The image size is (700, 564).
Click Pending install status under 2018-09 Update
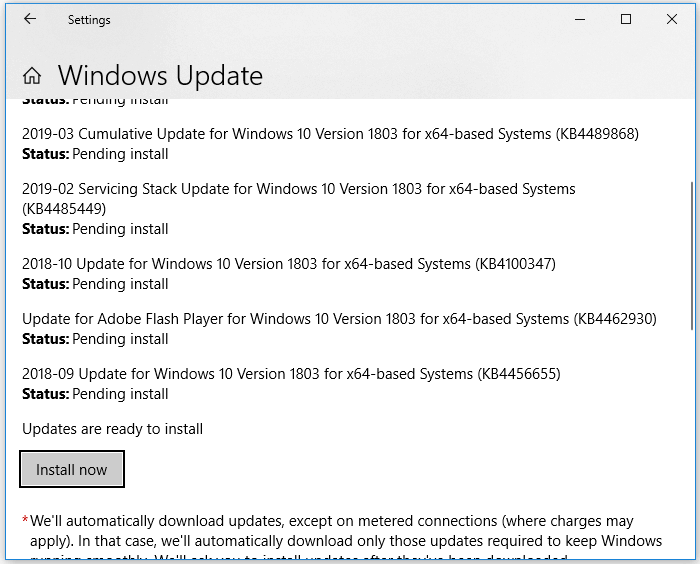pos(120,394)
